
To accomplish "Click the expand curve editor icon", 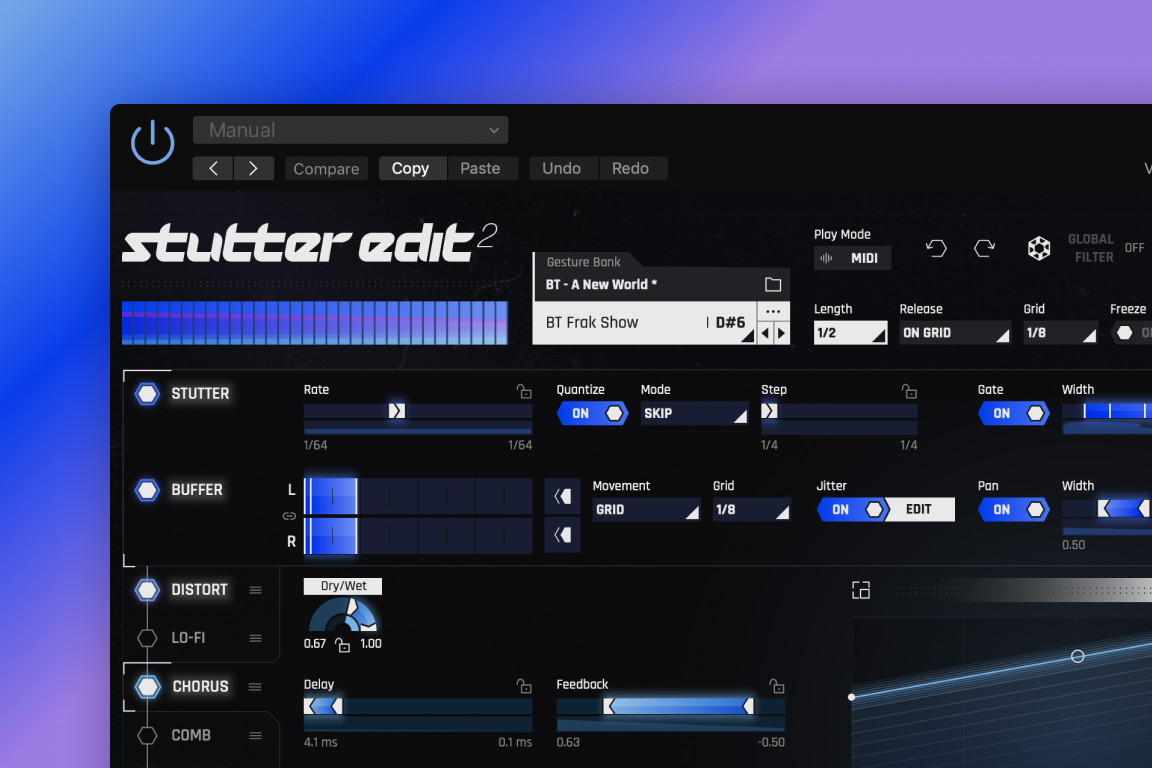I will click(861, 590).
